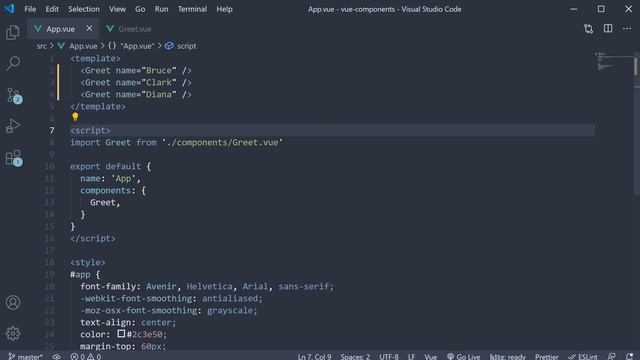This screenshot has width=640, height=360.
Task: Click the name="Clark" Greet line
Action: pyautogui.click(x=136, y=82)
